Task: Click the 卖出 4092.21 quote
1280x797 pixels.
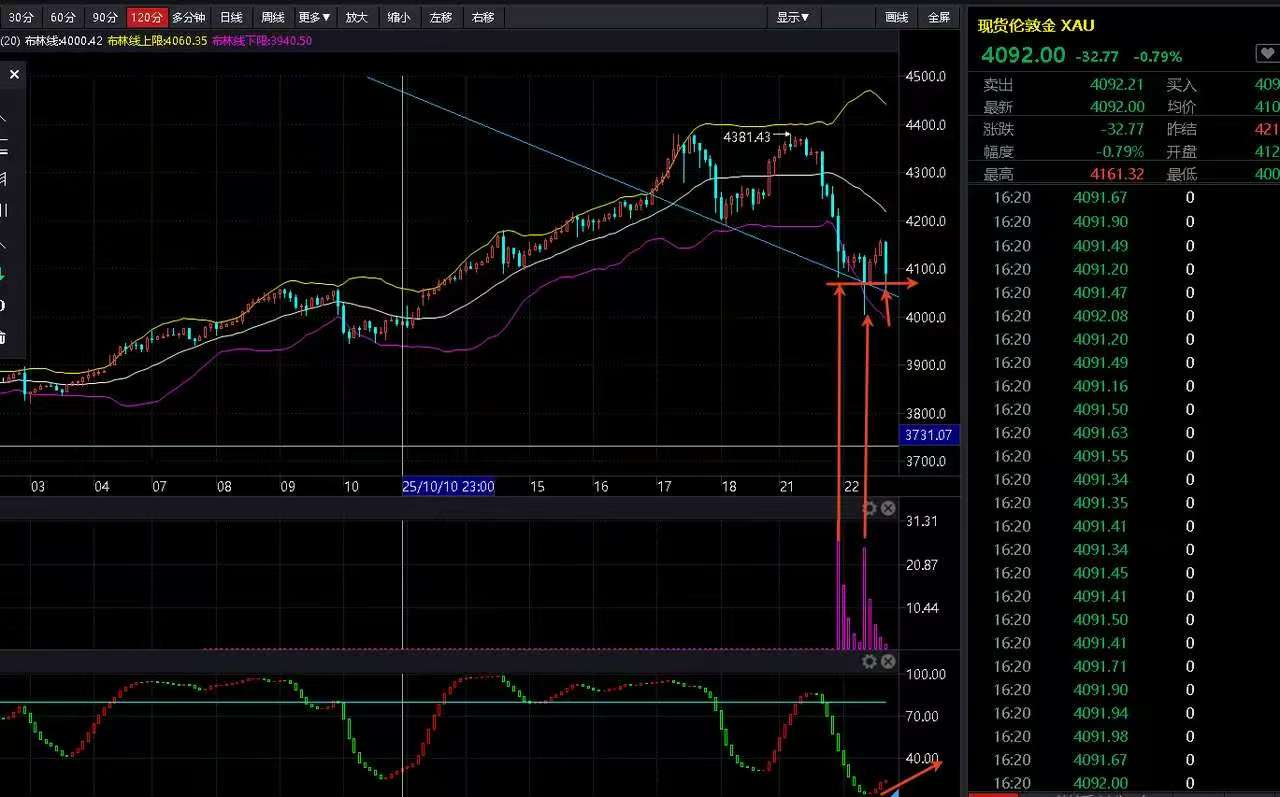Action: point(1117,85)
